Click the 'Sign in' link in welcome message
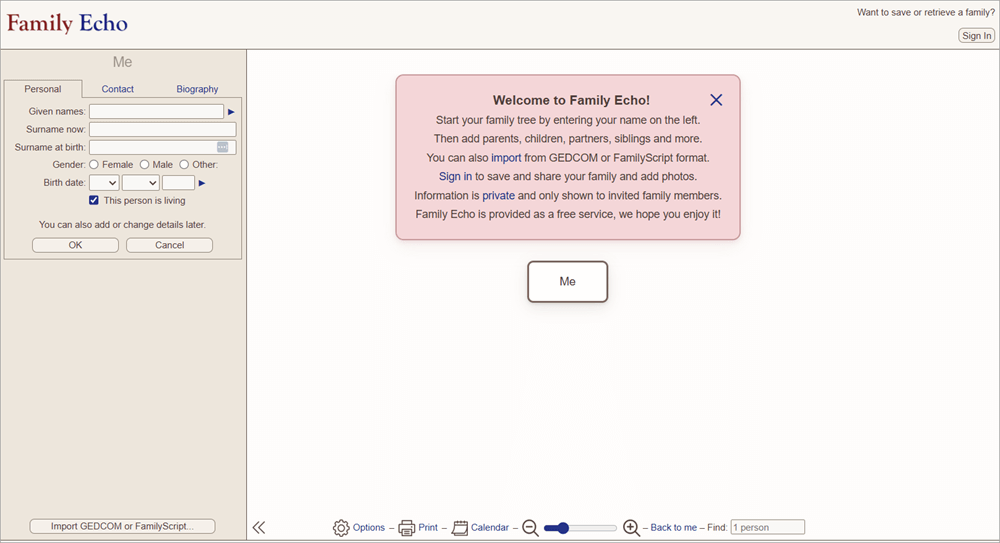The height and width of the screenshot is (543, 1000). 455,176
